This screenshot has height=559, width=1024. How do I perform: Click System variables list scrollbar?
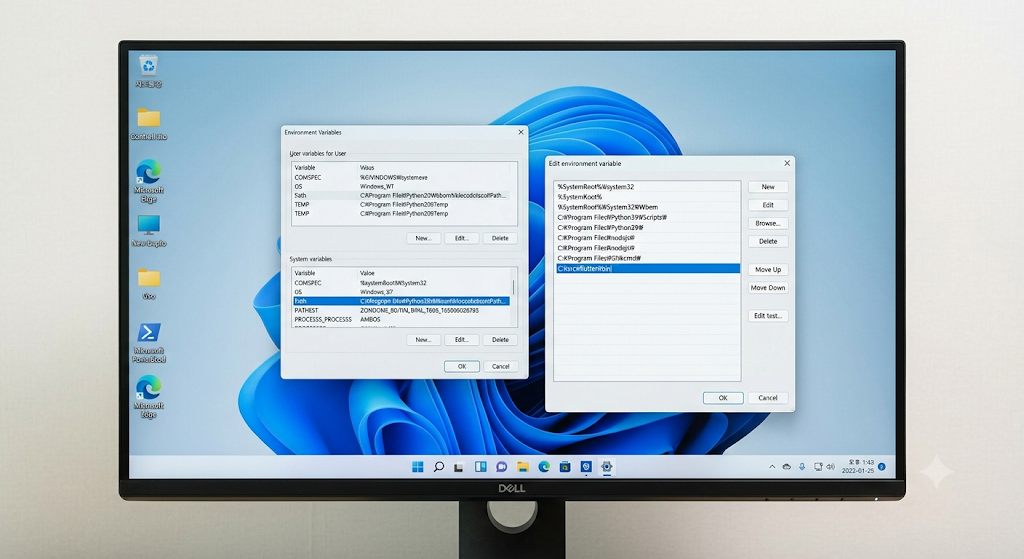coord(513,287)
